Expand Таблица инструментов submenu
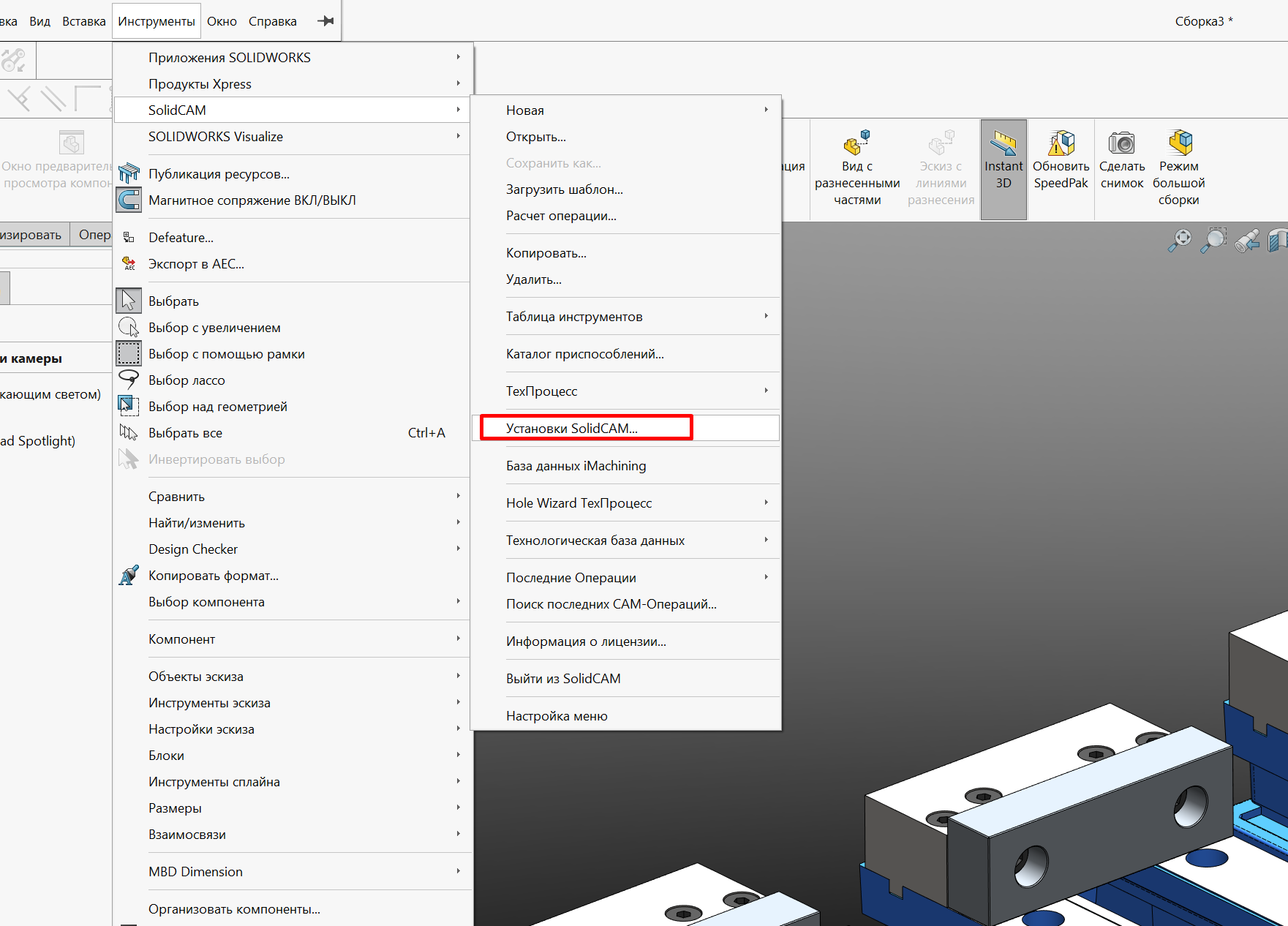Screen dimensions: 1288x926 coord(626,317)
